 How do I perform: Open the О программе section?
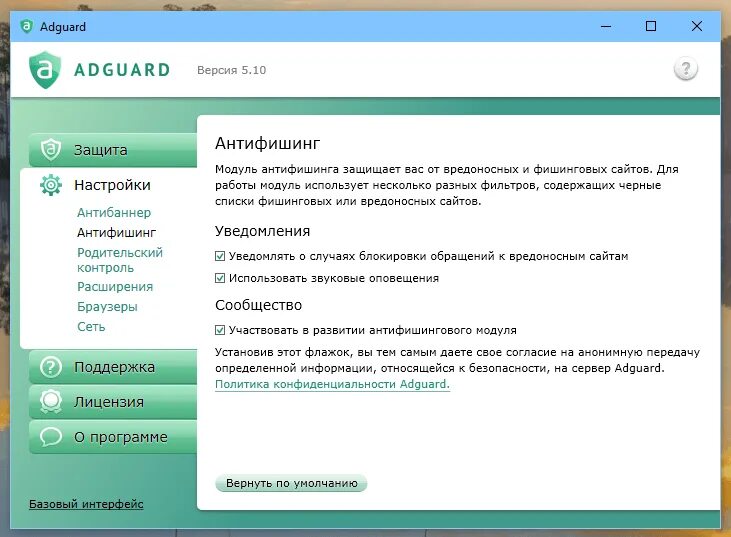[x=113, y=437]
